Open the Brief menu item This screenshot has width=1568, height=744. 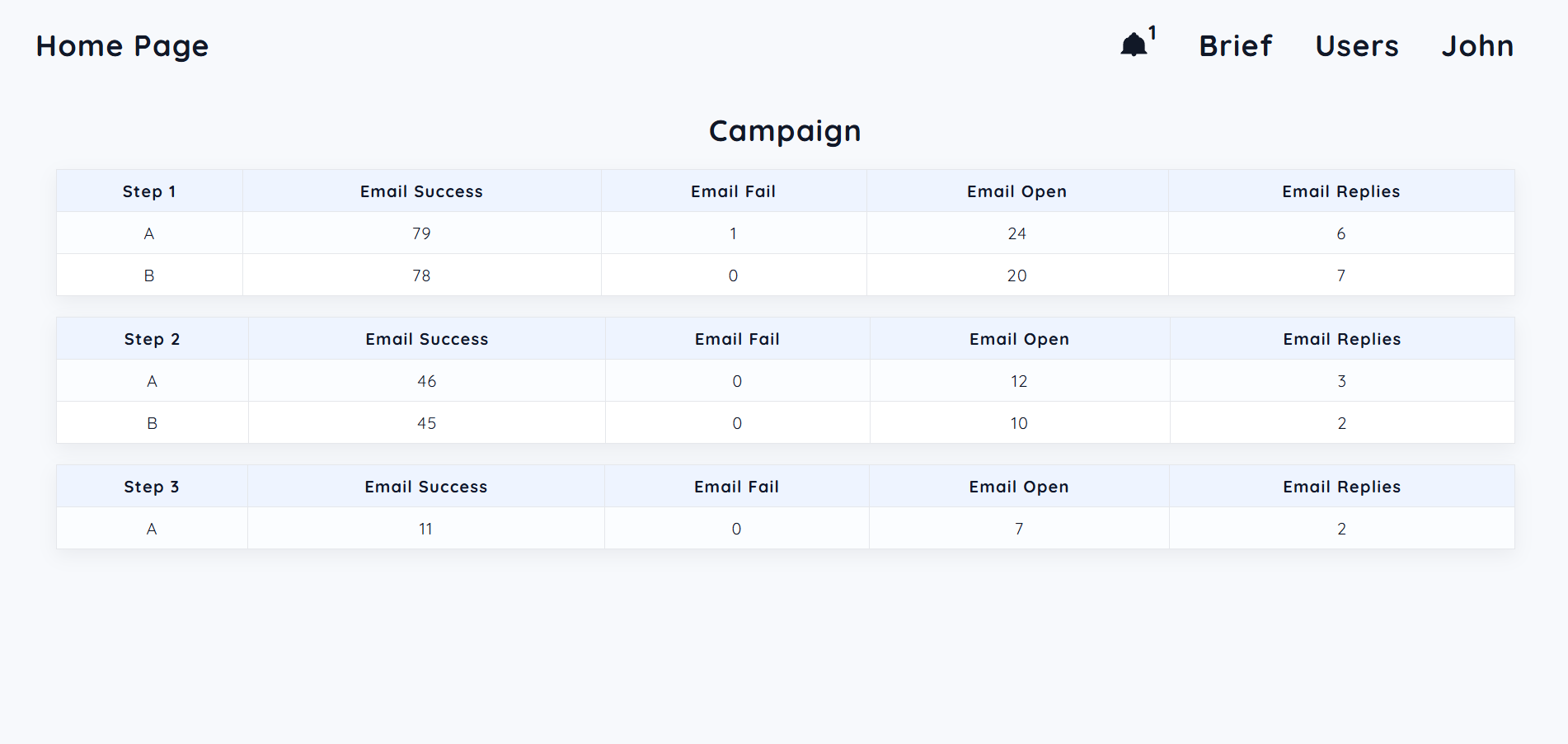point(1235,45)
